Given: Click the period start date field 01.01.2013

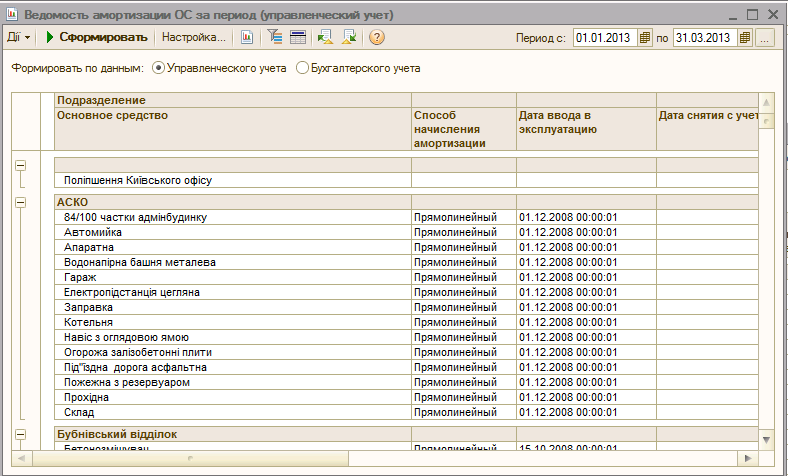Looking at the screenshot, I should click(x=605, y=38).
